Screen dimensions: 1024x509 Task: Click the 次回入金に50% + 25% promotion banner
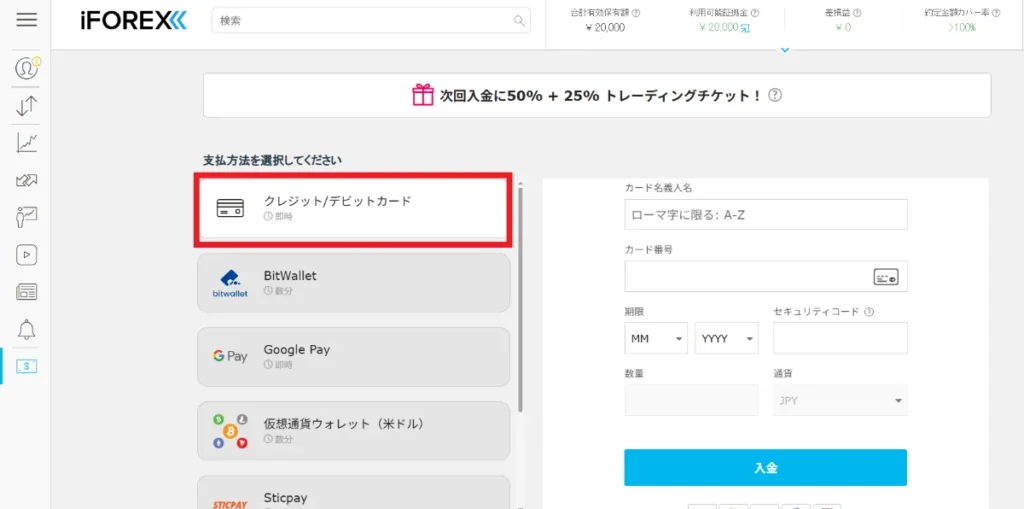pos(597,95)
